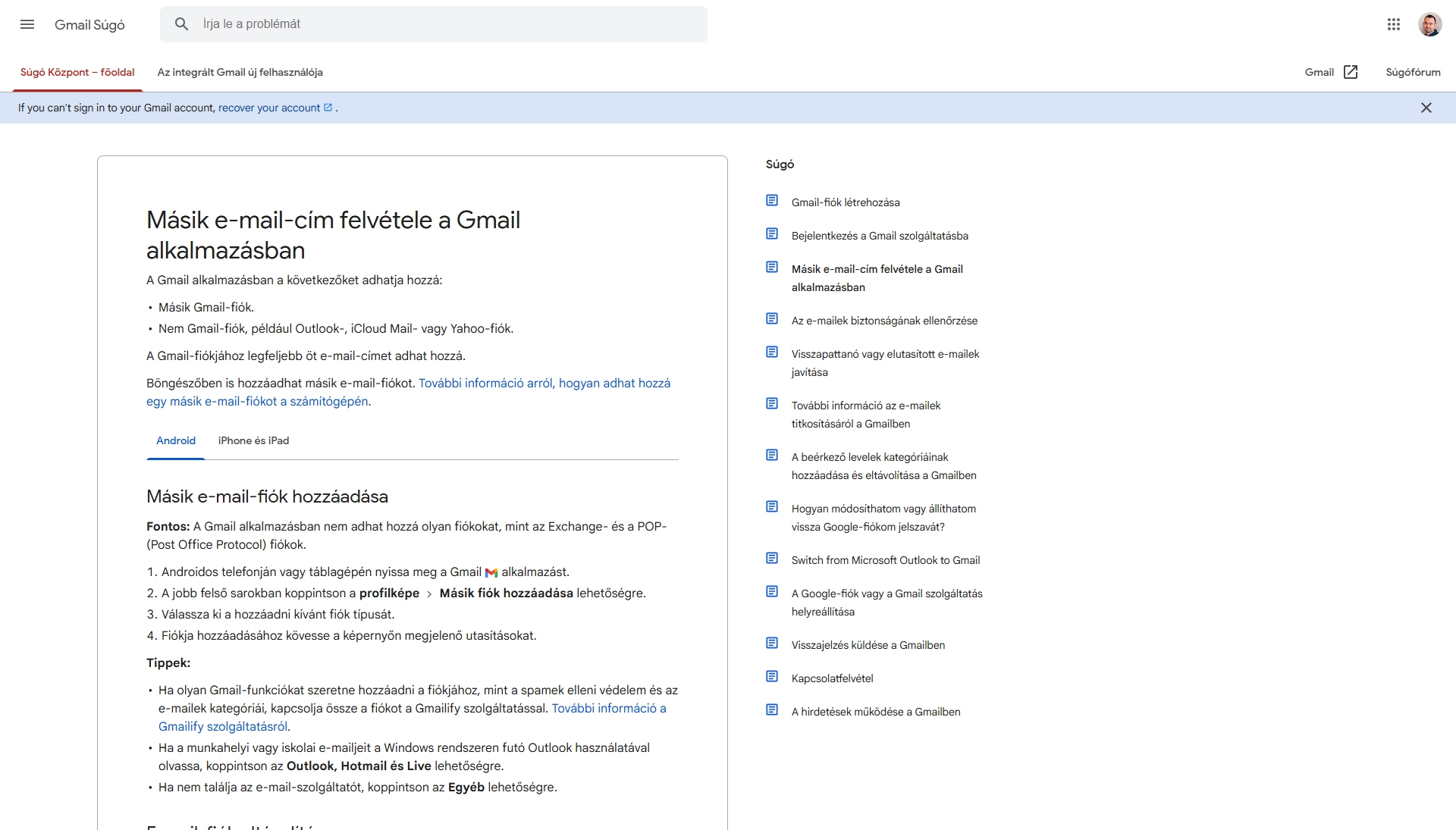This screenshot has width=1456, height=830.
Task: Open Visszajelzés küldése a Gmailben article
Action: point(868,644)
